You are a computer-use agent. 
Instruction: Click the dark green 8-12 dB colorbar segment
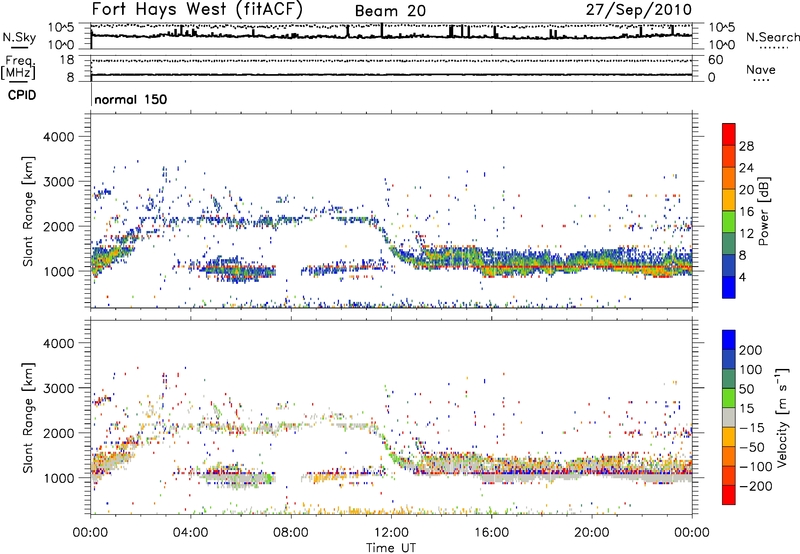click(x=729, y=244)
